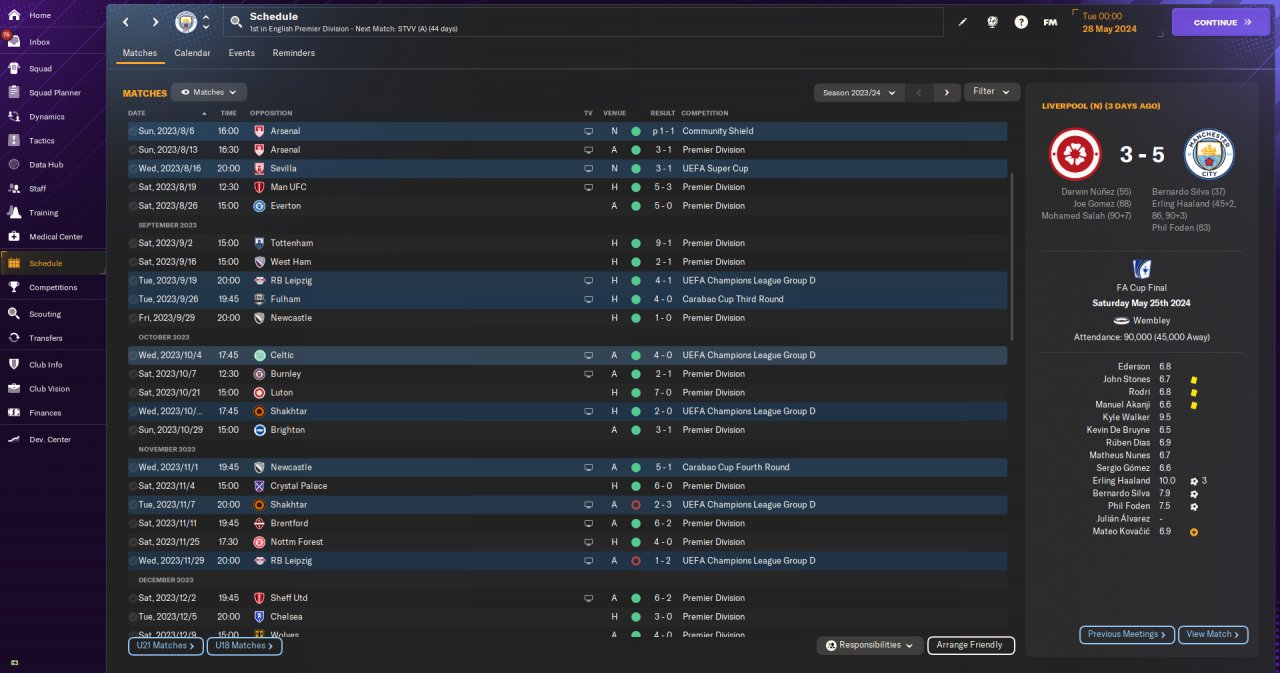Toggle the circle on the Sat, 2023/10/21 row
1280x673 pixels.
[133, 393]
